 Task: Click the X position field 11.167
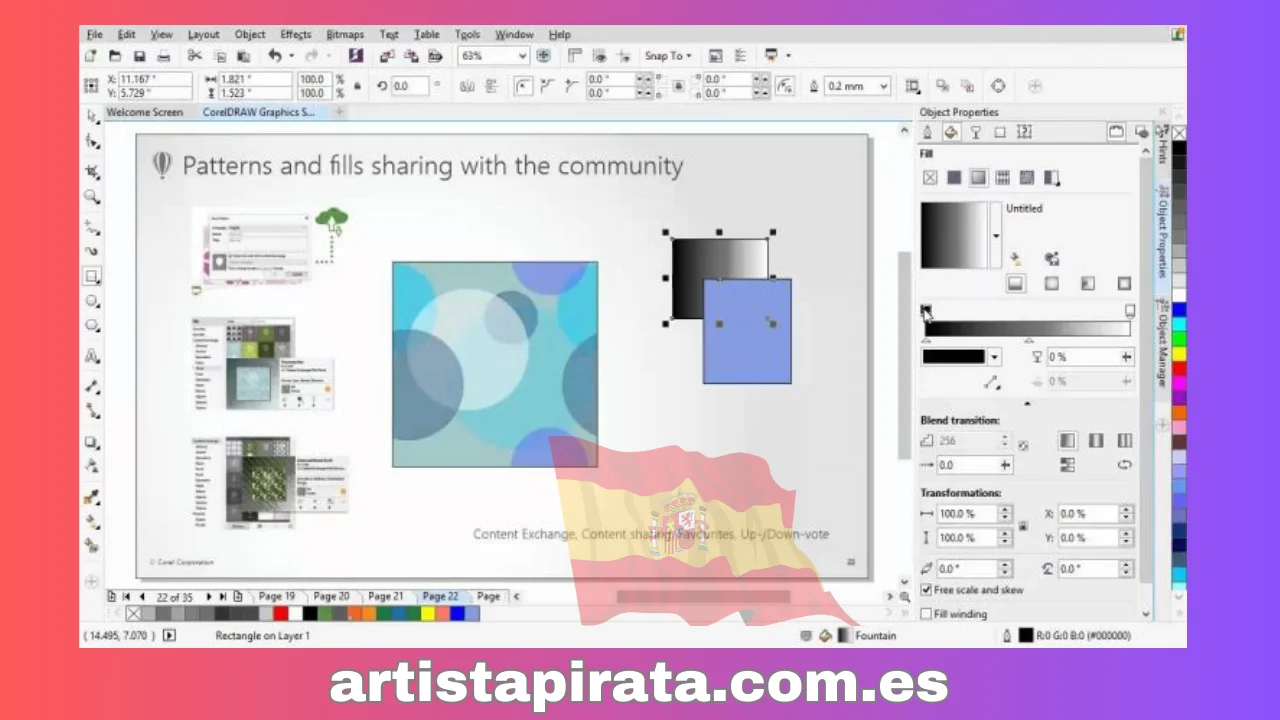154,79
